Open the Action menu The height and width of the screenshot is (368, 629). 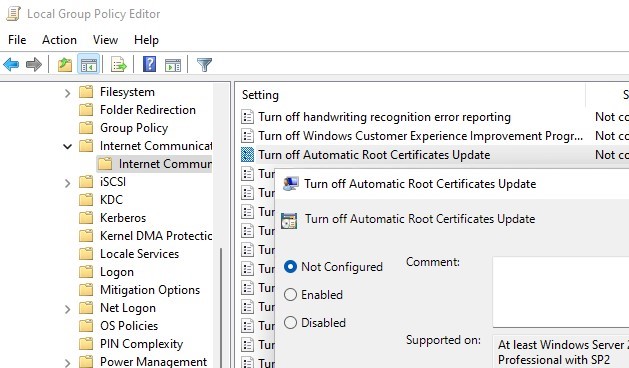[59, 40]
